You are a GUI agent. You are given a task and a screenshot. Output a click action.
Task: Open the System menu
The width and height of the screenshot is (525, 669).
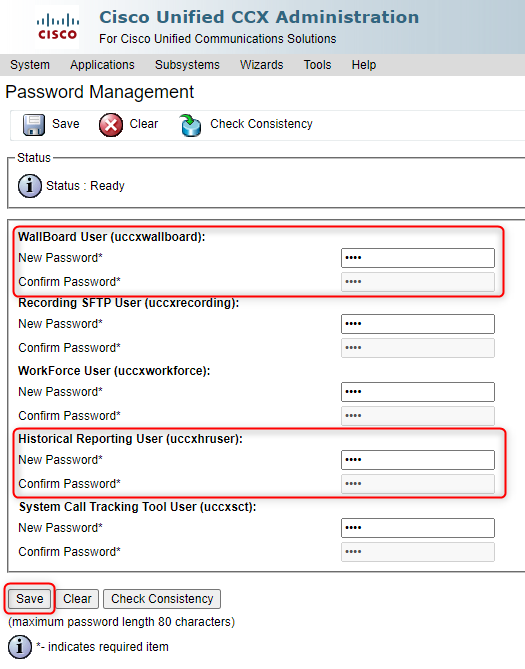[x=30, y=65]
